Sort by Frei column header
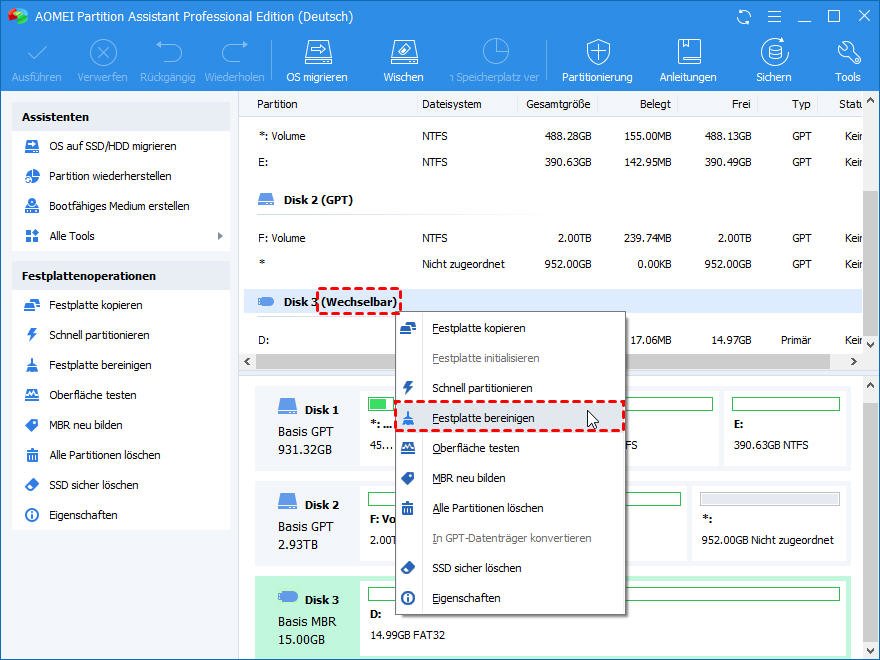This screenshot has width=880, height=660. point(741,104)
